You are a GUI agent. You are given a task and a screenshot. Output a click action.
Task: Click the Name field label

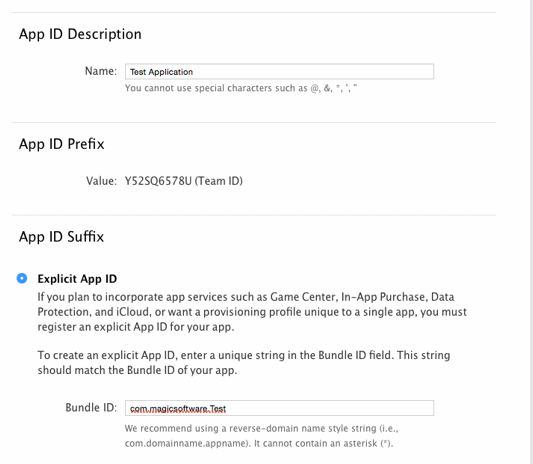pyautogui.click(x=101, y=71)
